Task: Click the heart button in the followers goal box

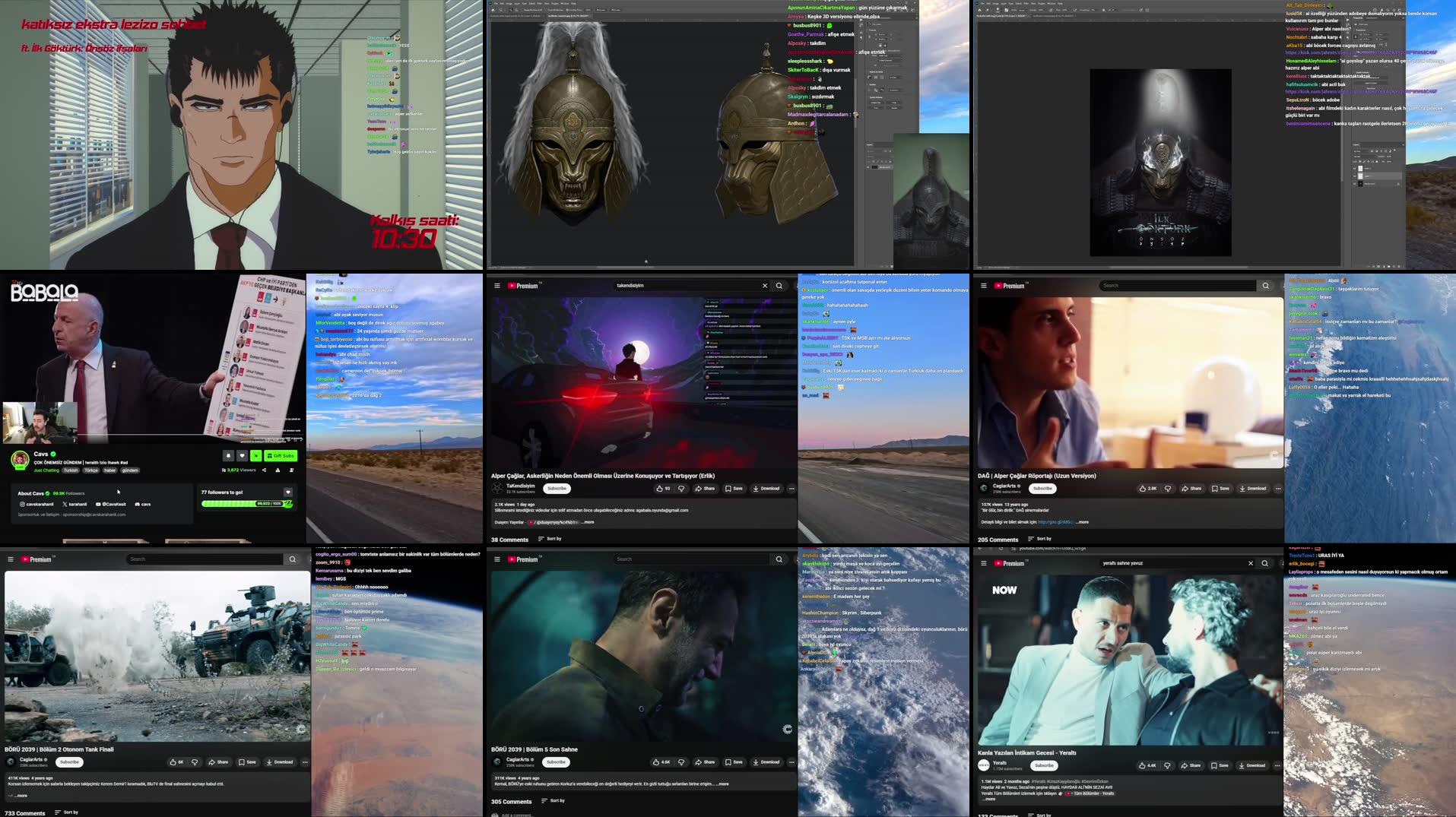Action: (x=288, y=492)
